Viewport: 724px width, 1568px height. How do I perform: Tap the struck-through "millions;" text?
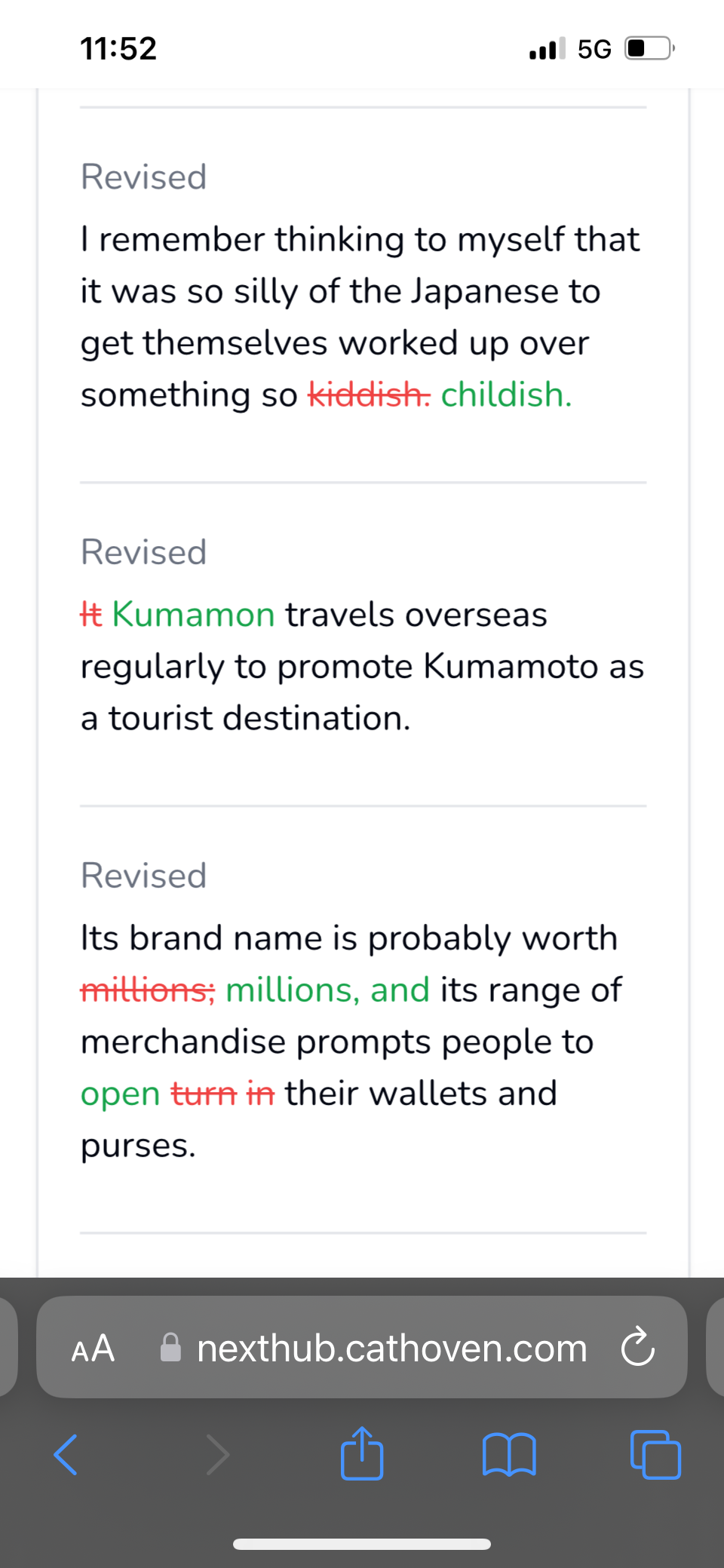(148, 990)
